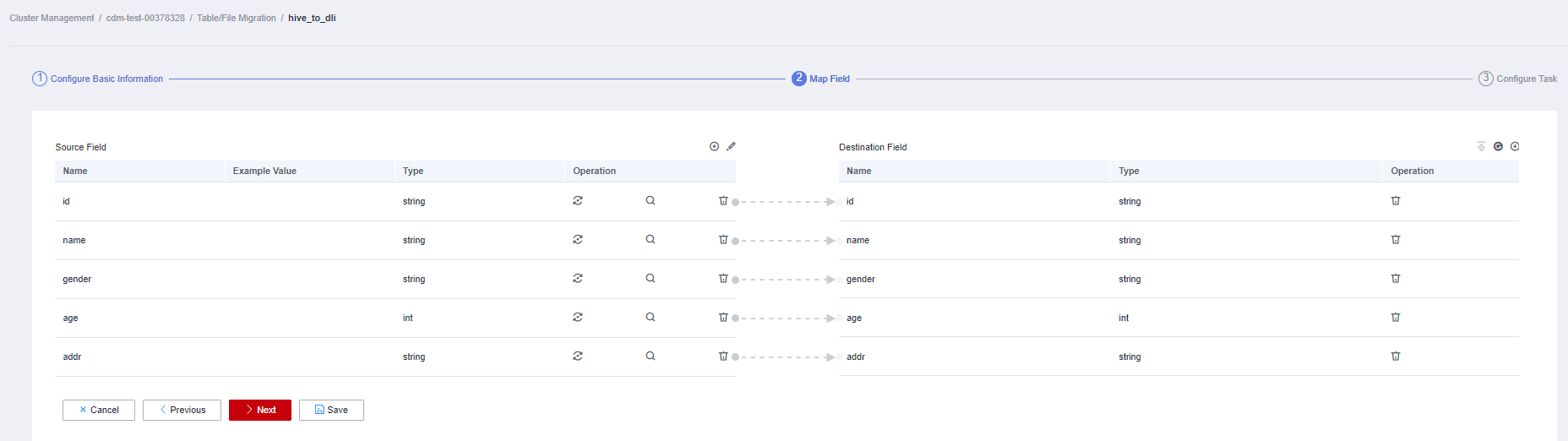Click the magnifier icon in source addr row
Image resolution: width=1568 pixels, height=441 pixels.
(651, 357)
